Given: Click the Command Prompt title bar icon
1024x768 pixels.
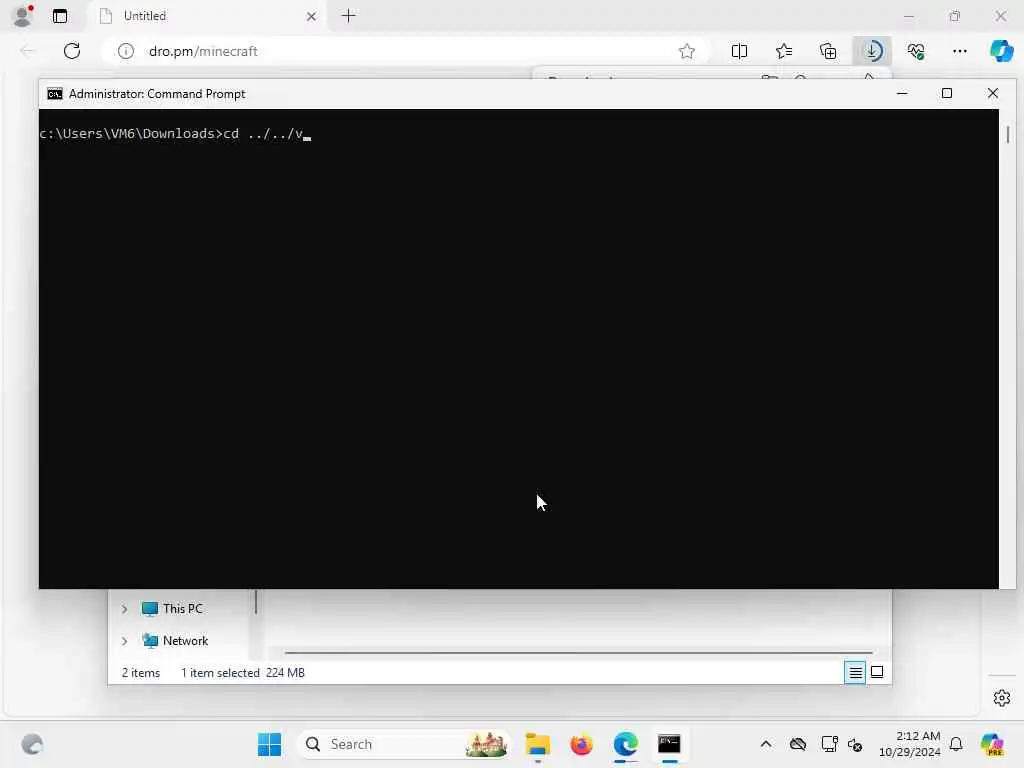Looking at the screenshot, I should coord(55,94).
